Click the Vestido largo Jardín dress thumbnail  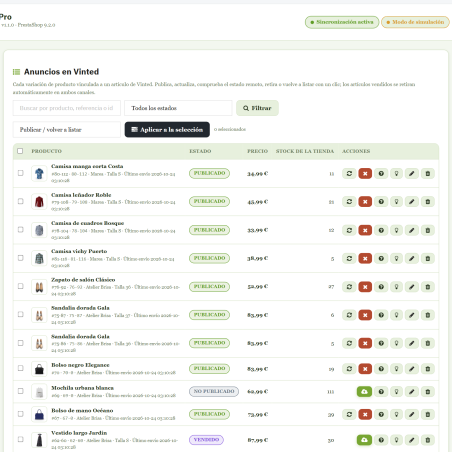39,440
